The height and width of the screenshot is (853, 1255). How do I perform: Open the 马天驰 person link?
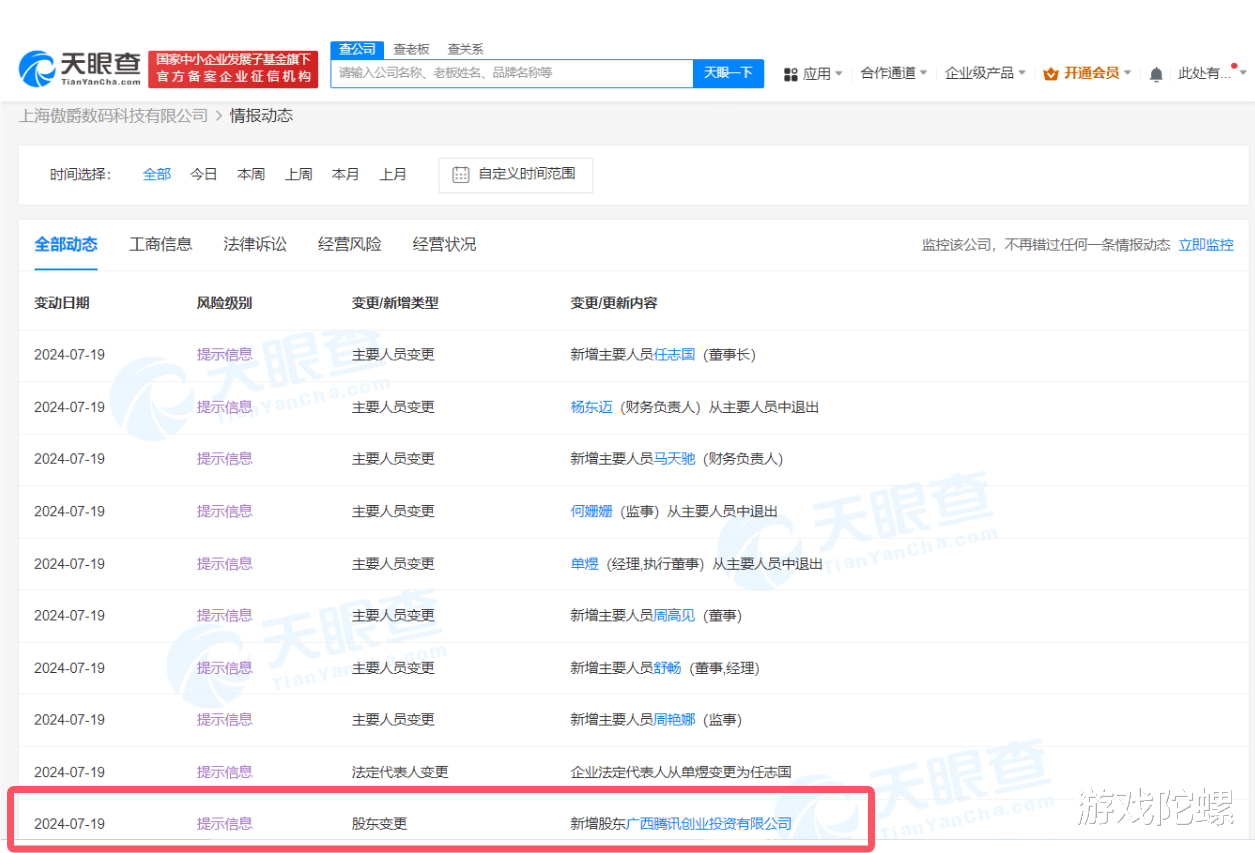(674, 459)
